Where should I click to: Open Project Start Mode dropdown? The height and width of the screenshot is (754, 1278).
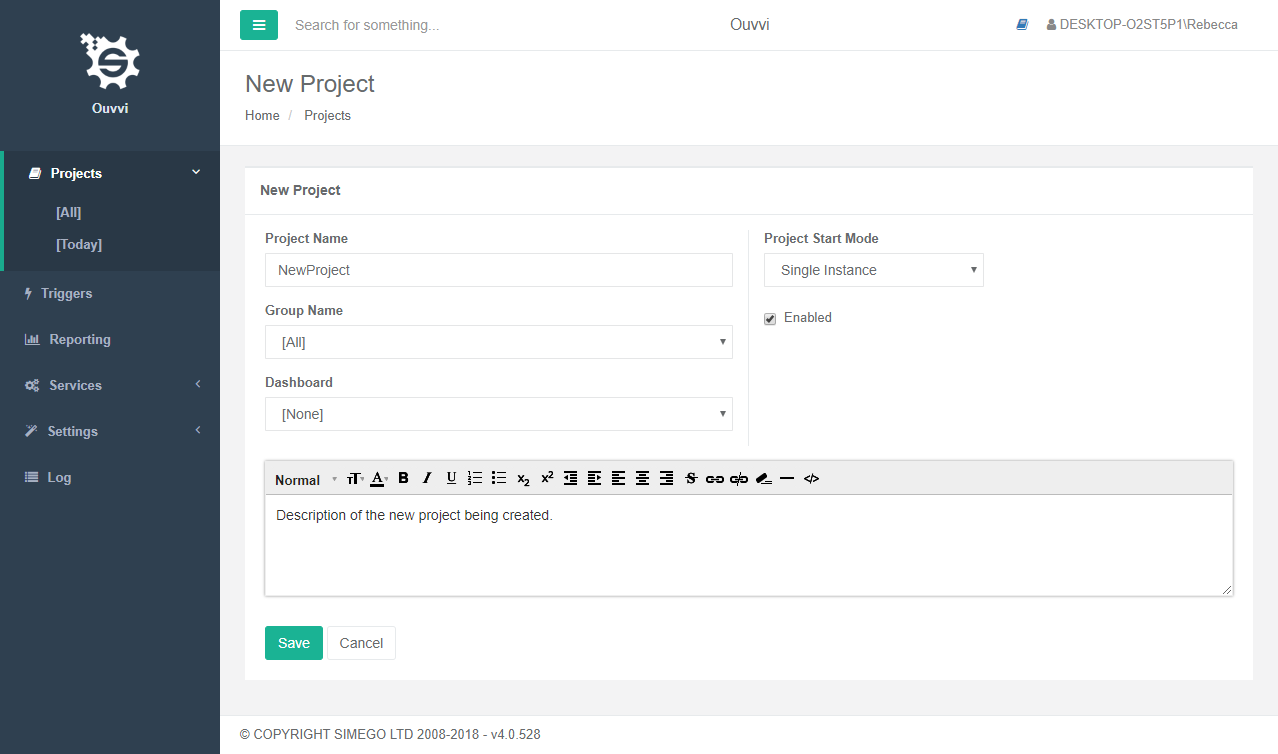pos(874,270)
